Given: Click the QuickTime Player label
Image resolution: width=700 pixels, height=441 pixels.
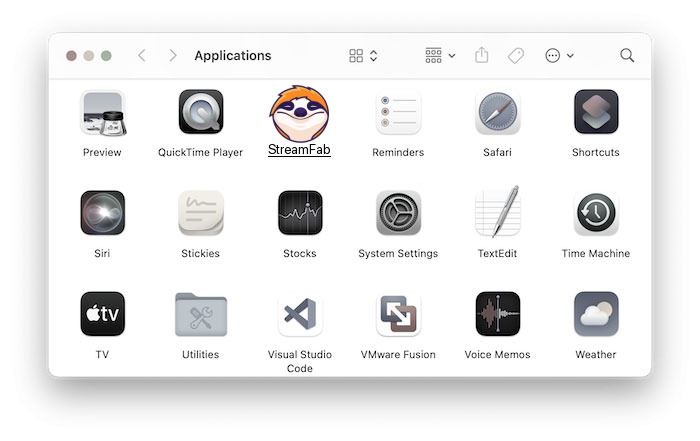Looking at the screenshot, I should [x=200, y=152].
